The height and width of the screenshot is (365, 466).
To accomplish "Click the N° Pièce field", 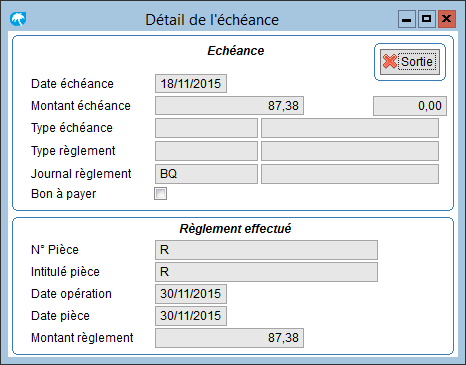I will coord(266,250).
